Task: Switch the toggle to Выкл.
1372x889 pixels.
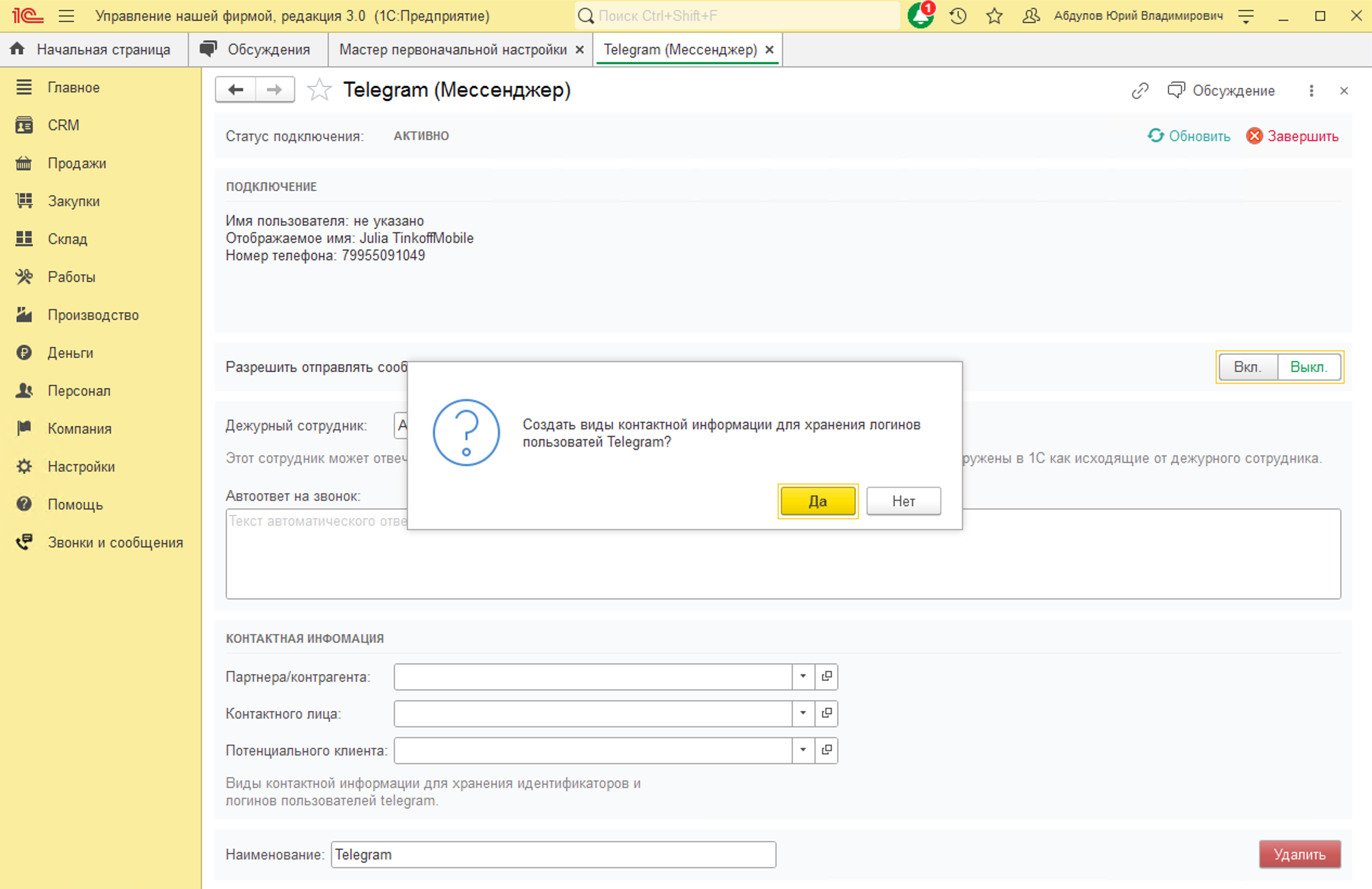Action: tap(1309, 367)
